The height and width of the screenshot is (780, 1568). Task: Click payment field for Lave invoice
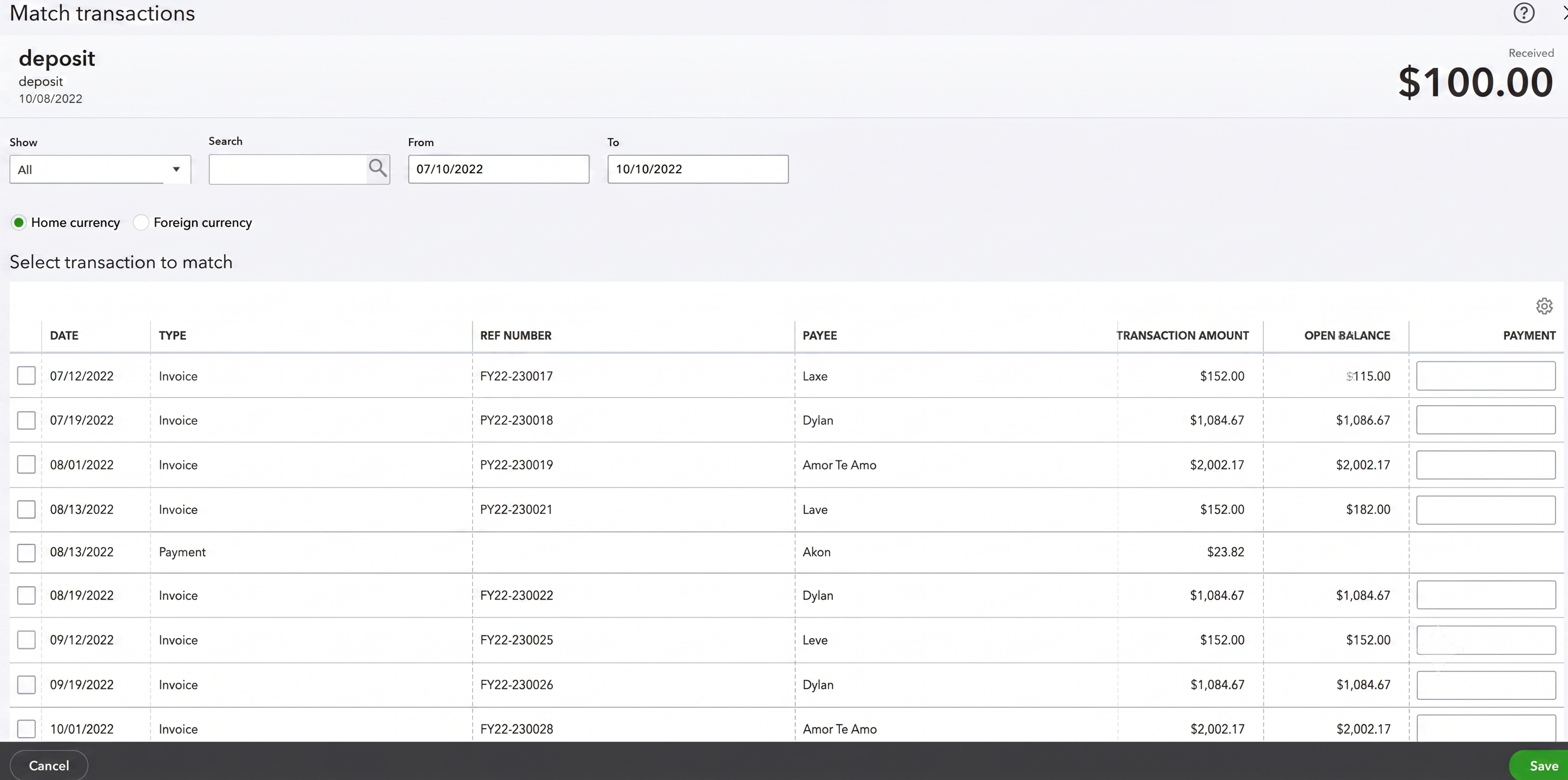(x=1486, y=510)
